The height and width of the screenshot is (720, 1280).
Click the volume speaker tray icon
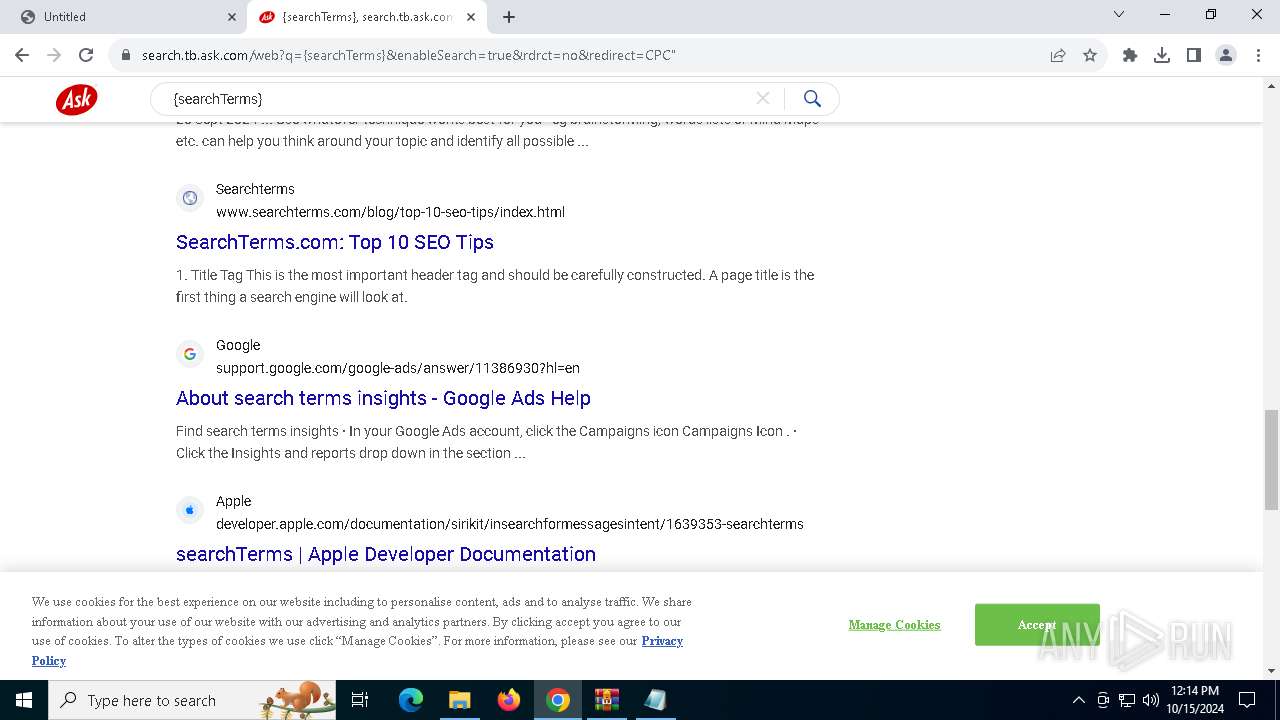pyautogui.click(x=1151, y=700)
